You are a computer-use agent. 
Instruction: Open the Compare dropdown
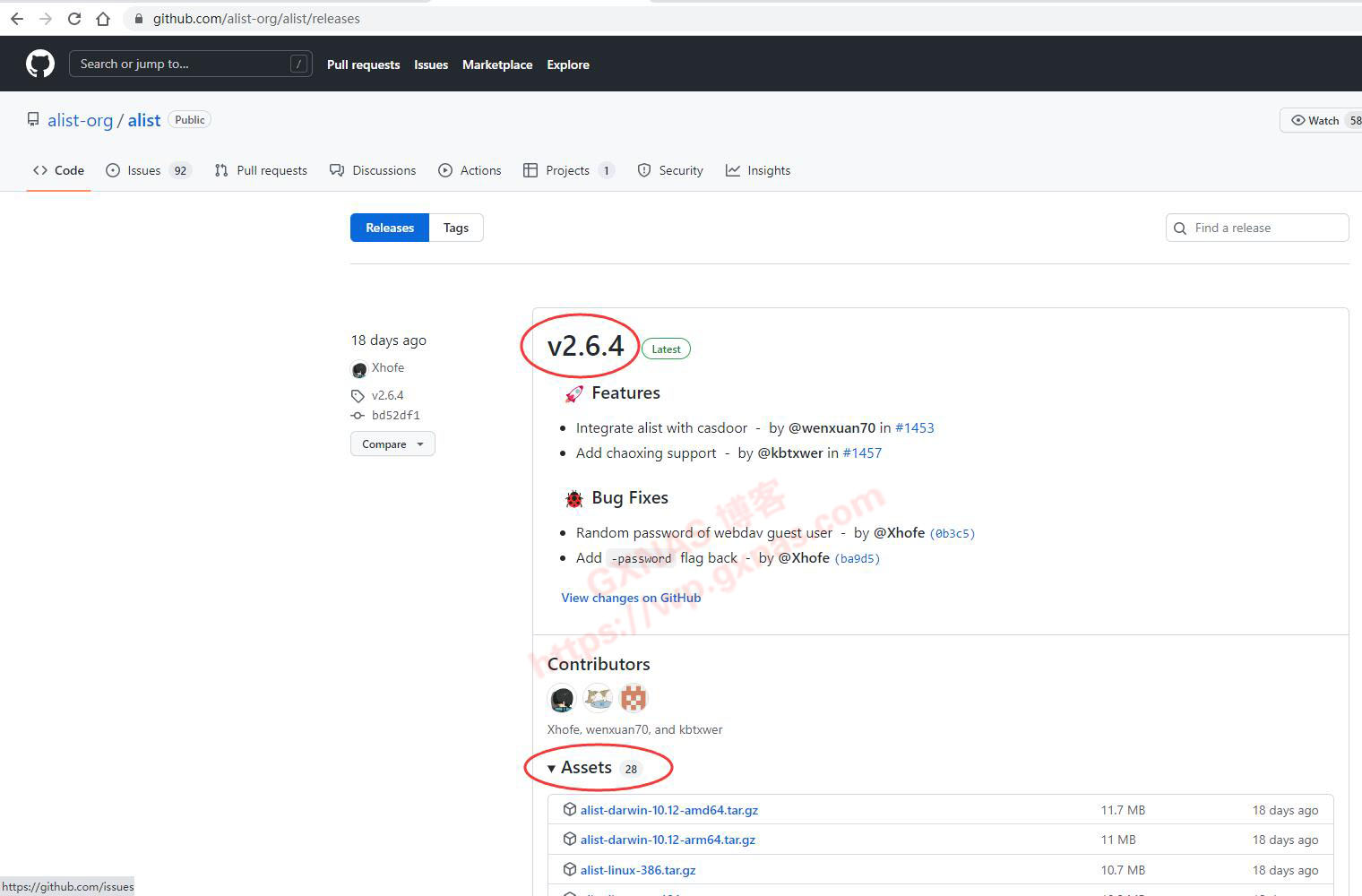pyautogui.click(x=392, y=444)
